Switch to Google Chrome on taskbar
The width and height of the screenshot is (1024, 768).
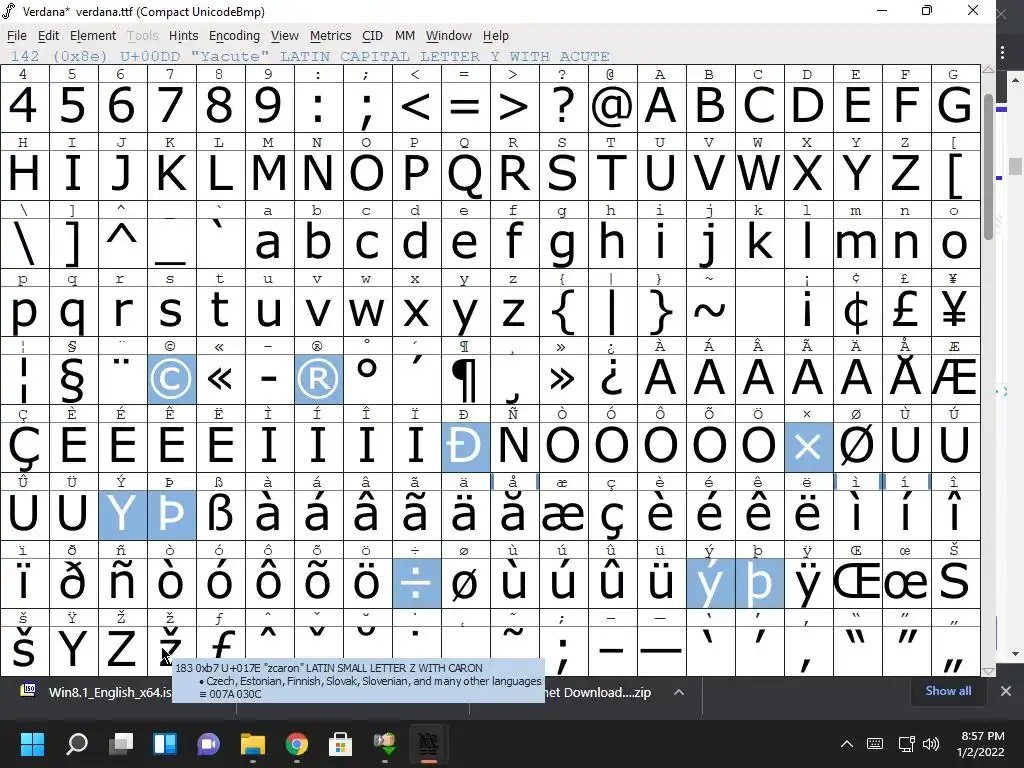296,743
